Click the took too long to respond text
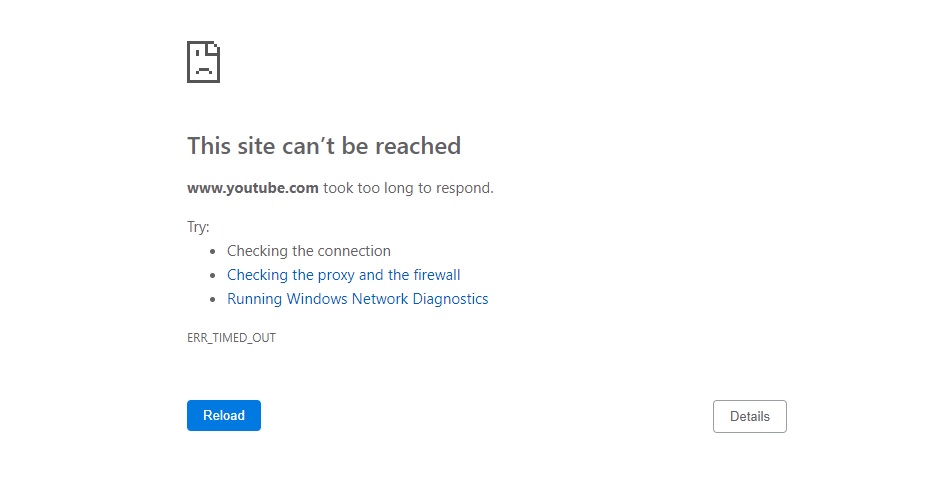 (408, 187)
